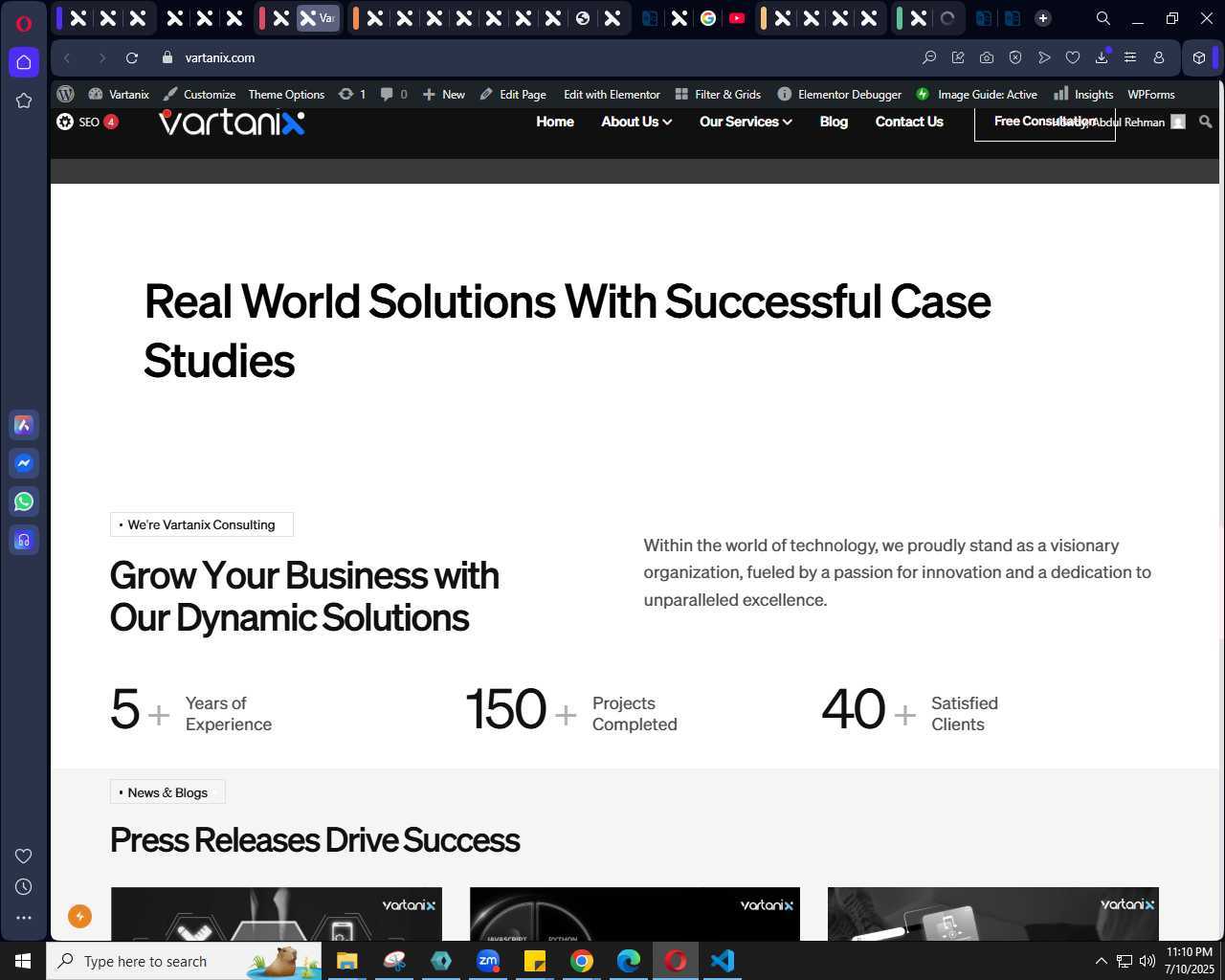The image size is (1225, 980).
Task: Click the orange lightning floating button
Action: tap(80, 917)
